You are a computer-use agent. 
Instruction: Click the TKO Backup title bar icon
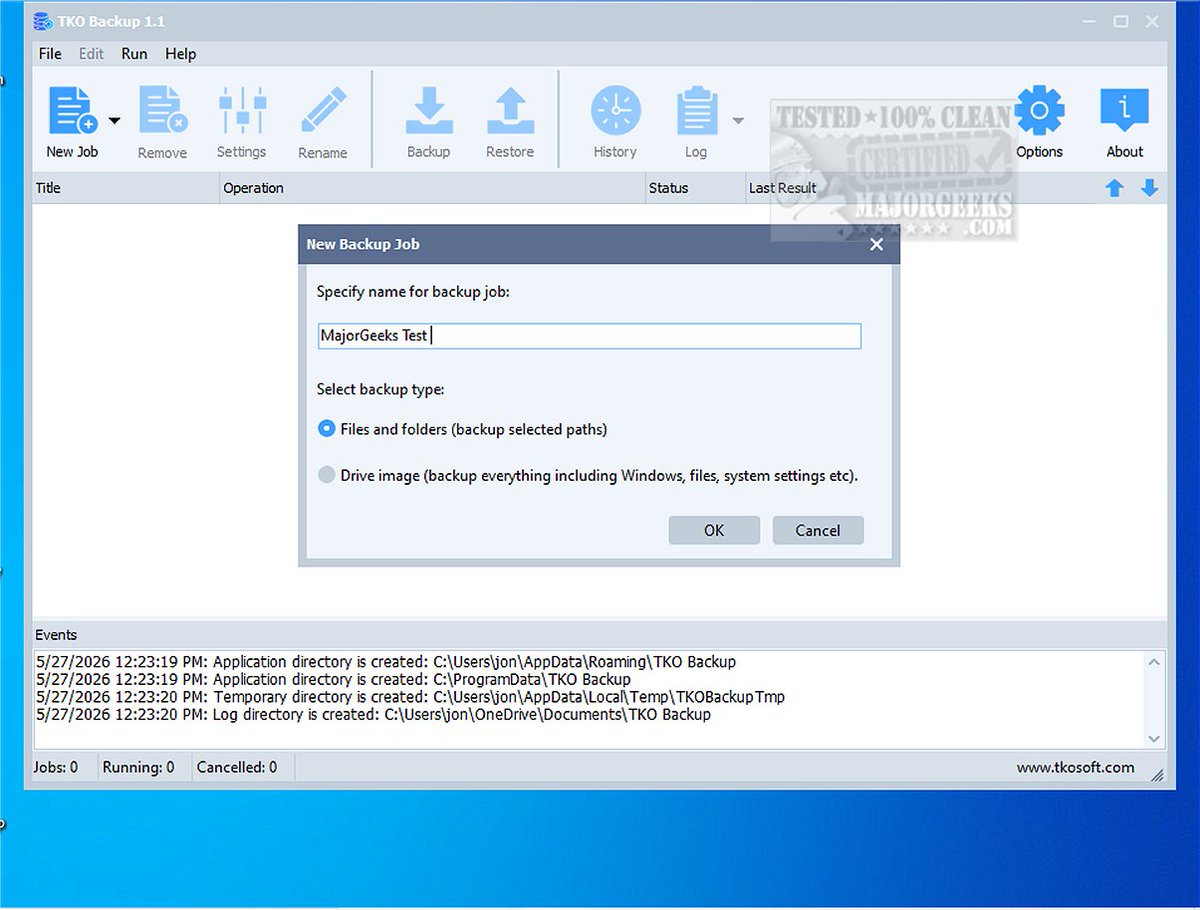[x=42, y=21]
